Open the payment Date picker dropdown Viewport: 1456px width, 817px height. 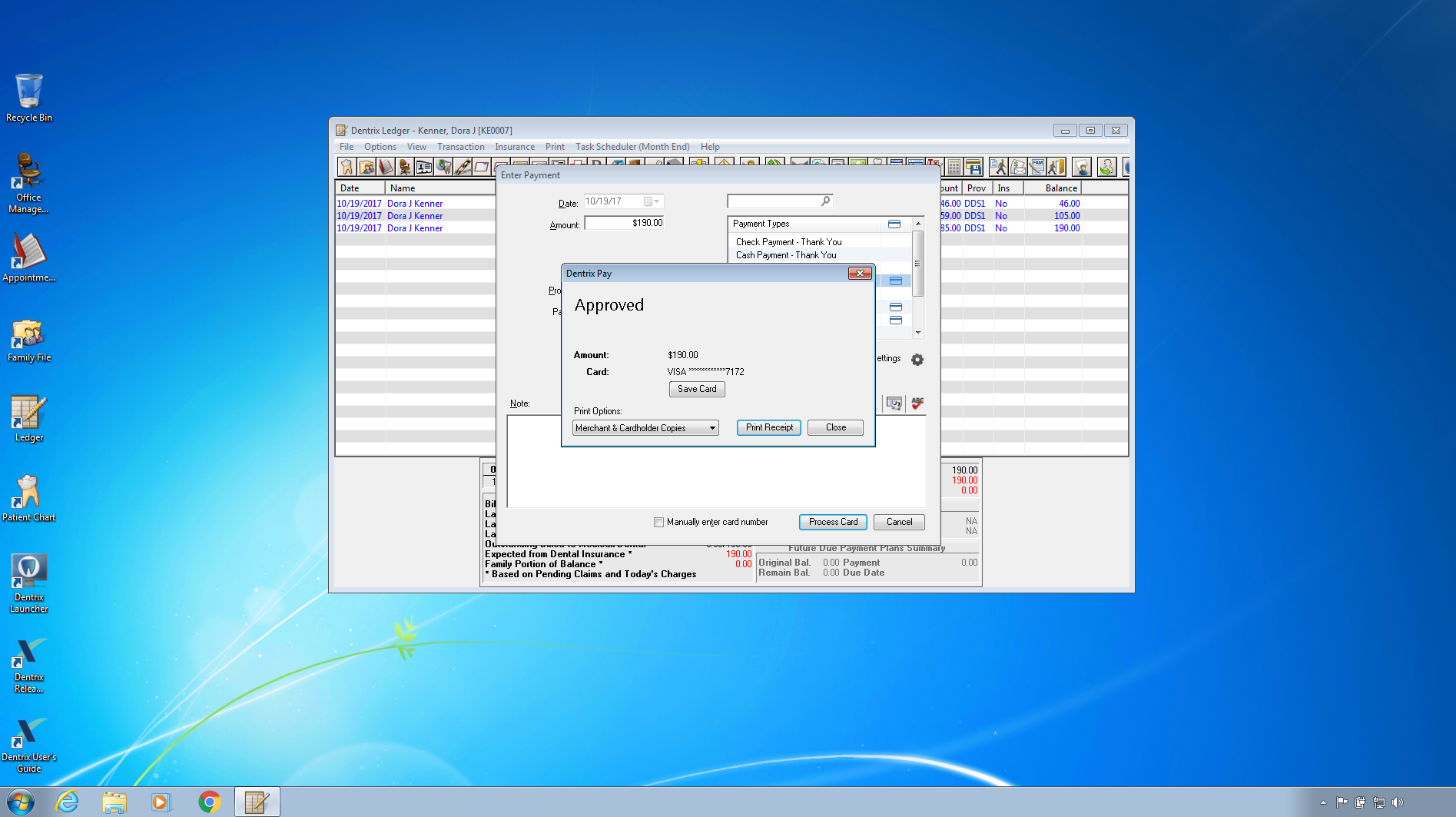652,201
